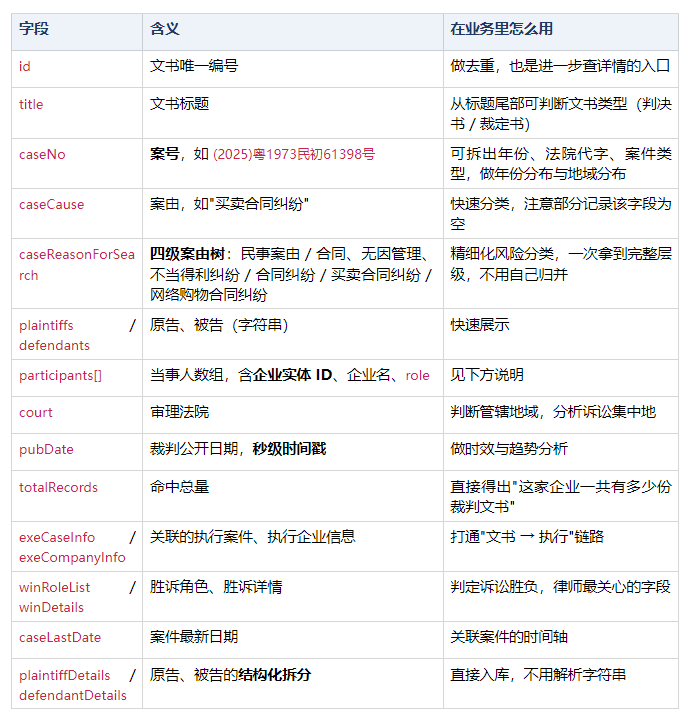Click the 直接入库，不用解析字符串 cell
This screenshot has width=688, height=717.
point(560,684)
